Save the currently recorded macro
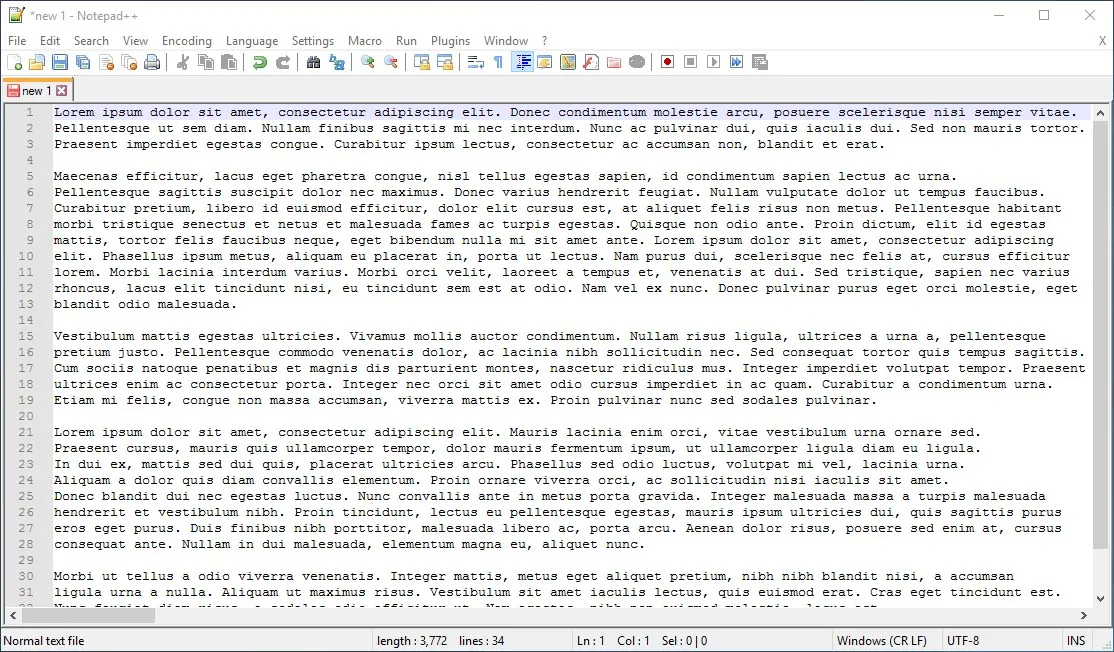The height and width of the screenshot is (652, 1114). tap(759, 63)
